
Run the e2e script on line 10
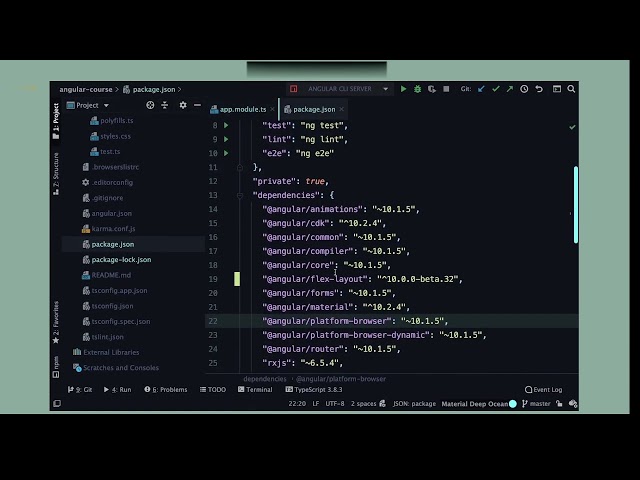(x=226, y=153)
